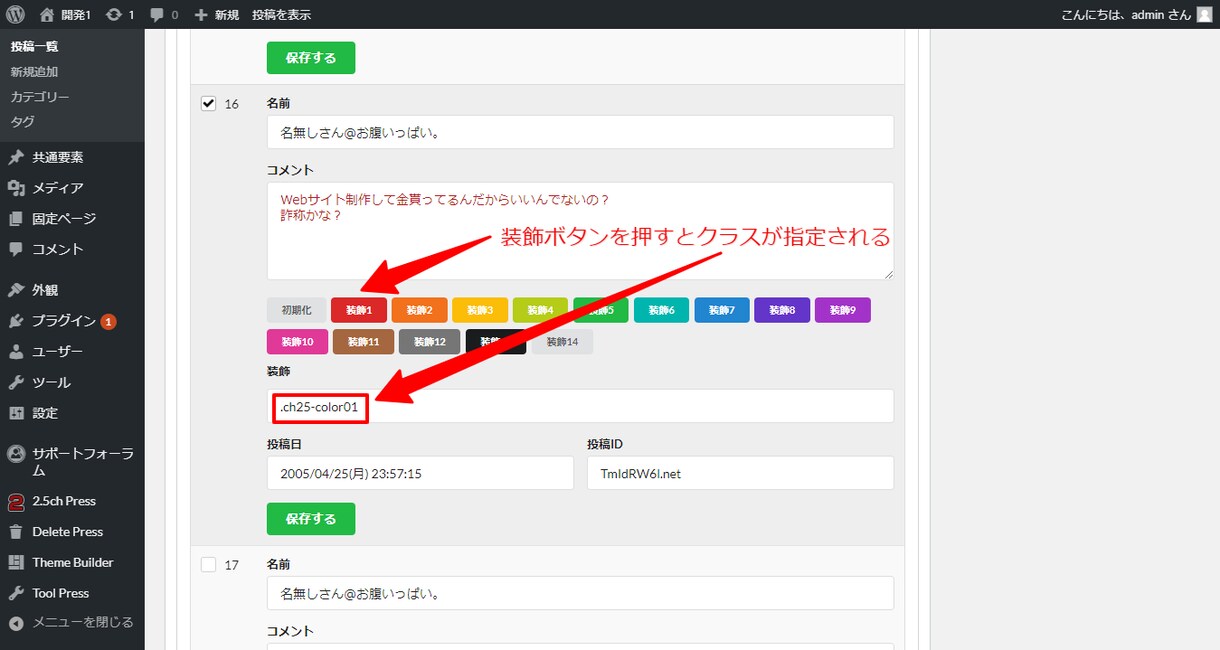The image size is (1220, 650).
Task: Open 新規追加 submenu item
Action: [35, 72]
